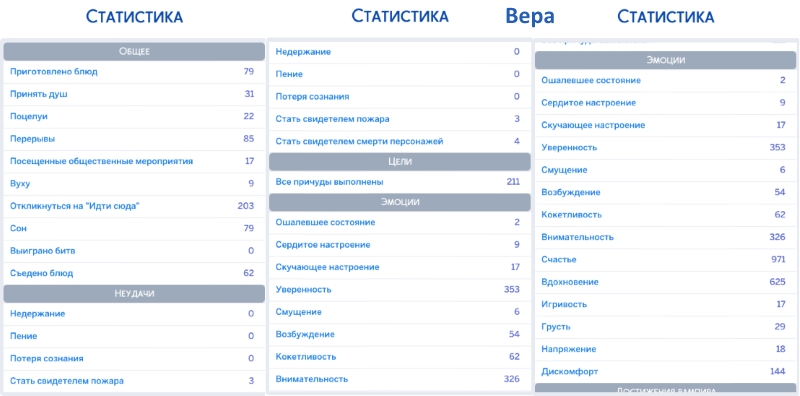Select the Приготовлено блюд row

tap(134, 72)
